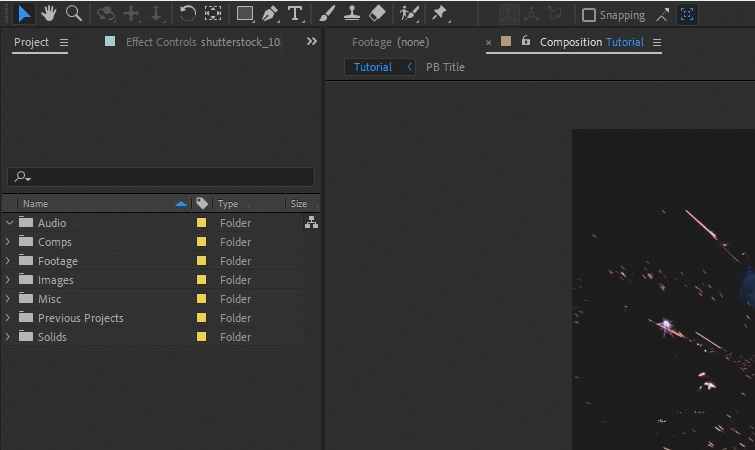The image size is (755, 450).
Task: Click the yellow label swatch for Footage
Action: tap(201, 261)
